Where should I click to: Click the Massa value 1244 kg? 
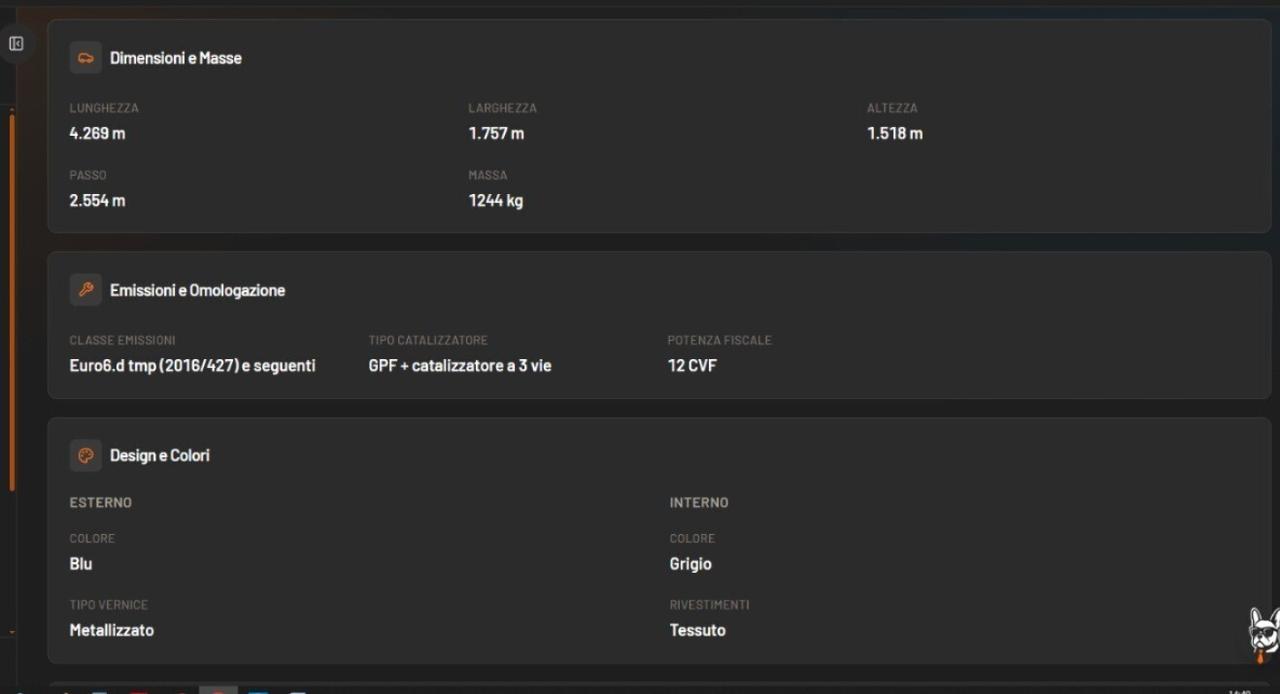pos(496,200)
